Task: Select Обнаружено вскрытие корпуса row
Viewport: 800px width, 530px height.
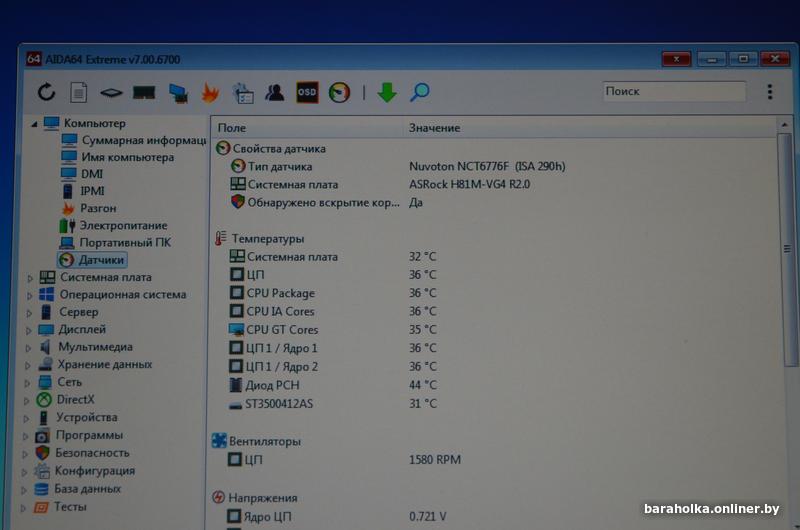Action: (327, 203)
